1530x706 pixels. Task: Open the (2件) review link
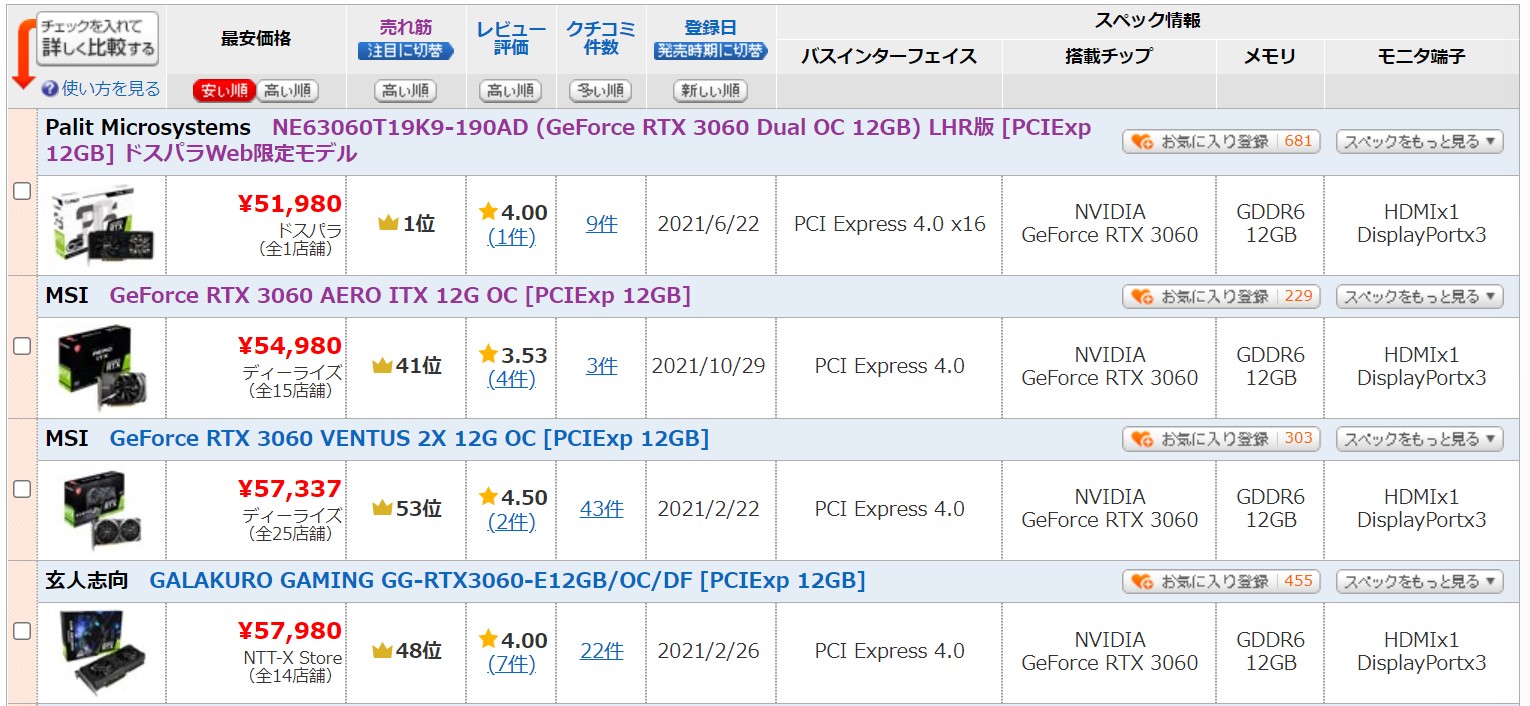pyautogui.click(x=512, y=522)
